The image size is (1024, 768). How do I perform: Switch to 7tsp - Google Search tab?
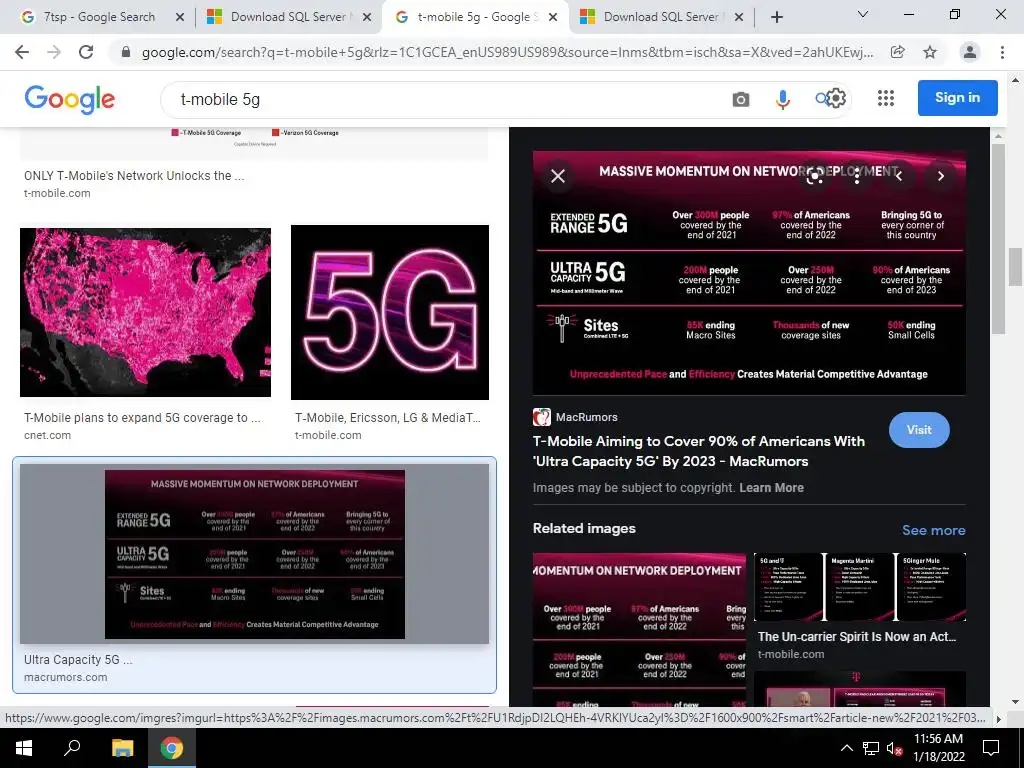tap(99, 17)
